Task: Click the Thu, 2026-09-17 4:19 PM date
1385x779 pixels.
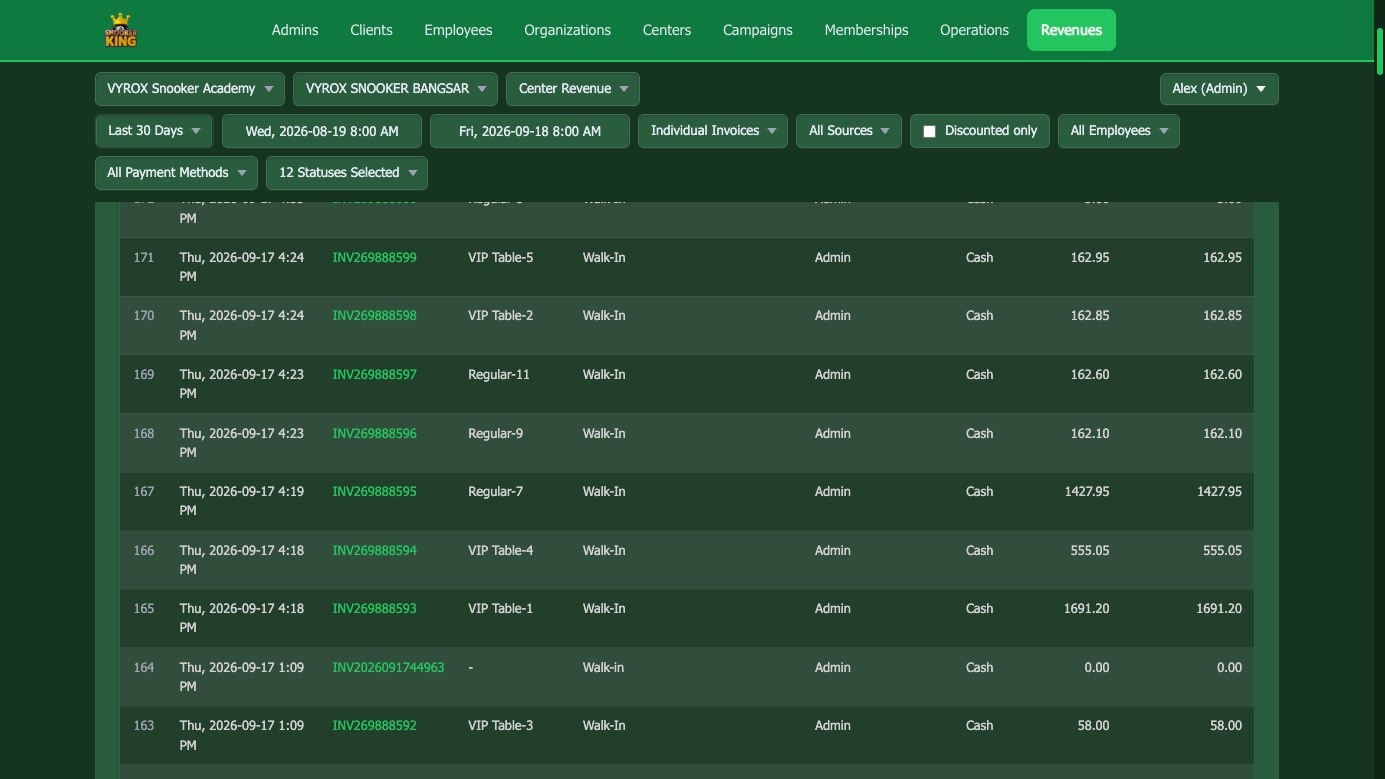Action: click(x=241, y=501)
